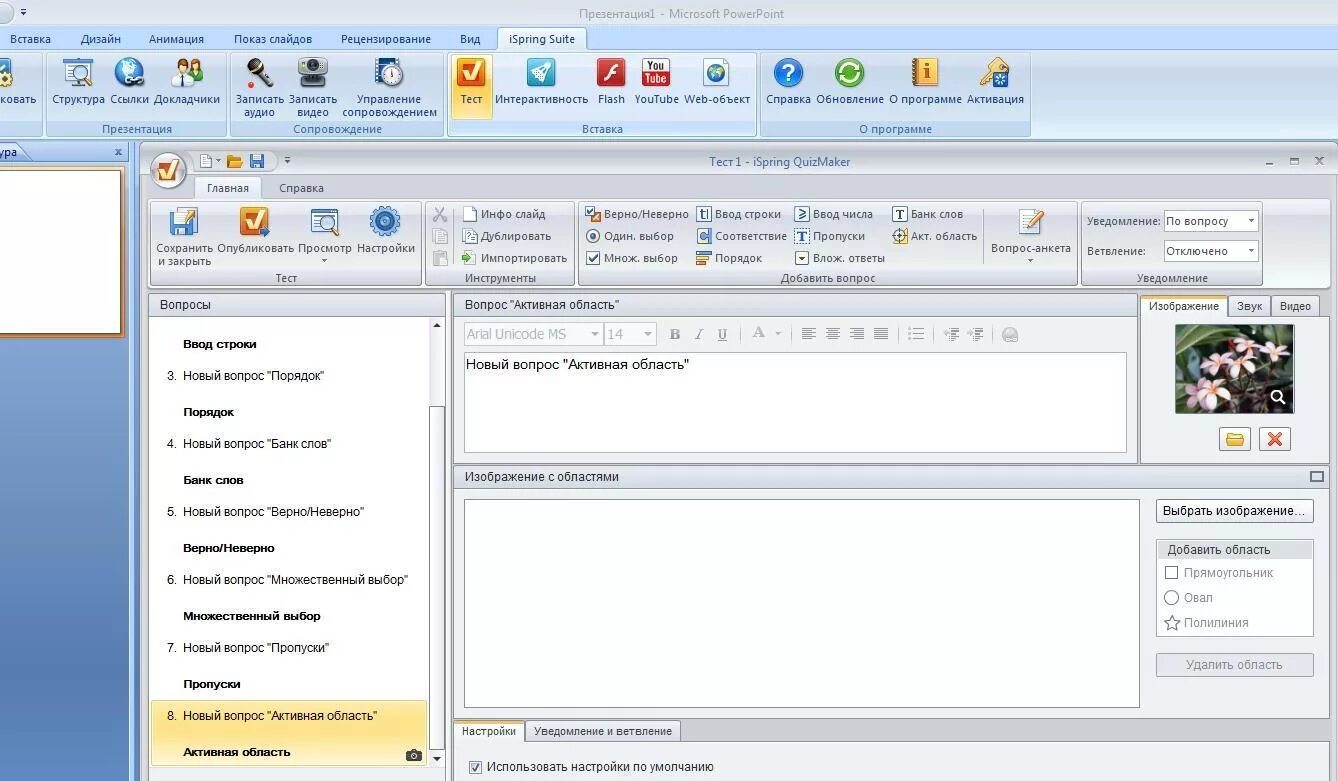Delete image with red X button

(1275, 439)
